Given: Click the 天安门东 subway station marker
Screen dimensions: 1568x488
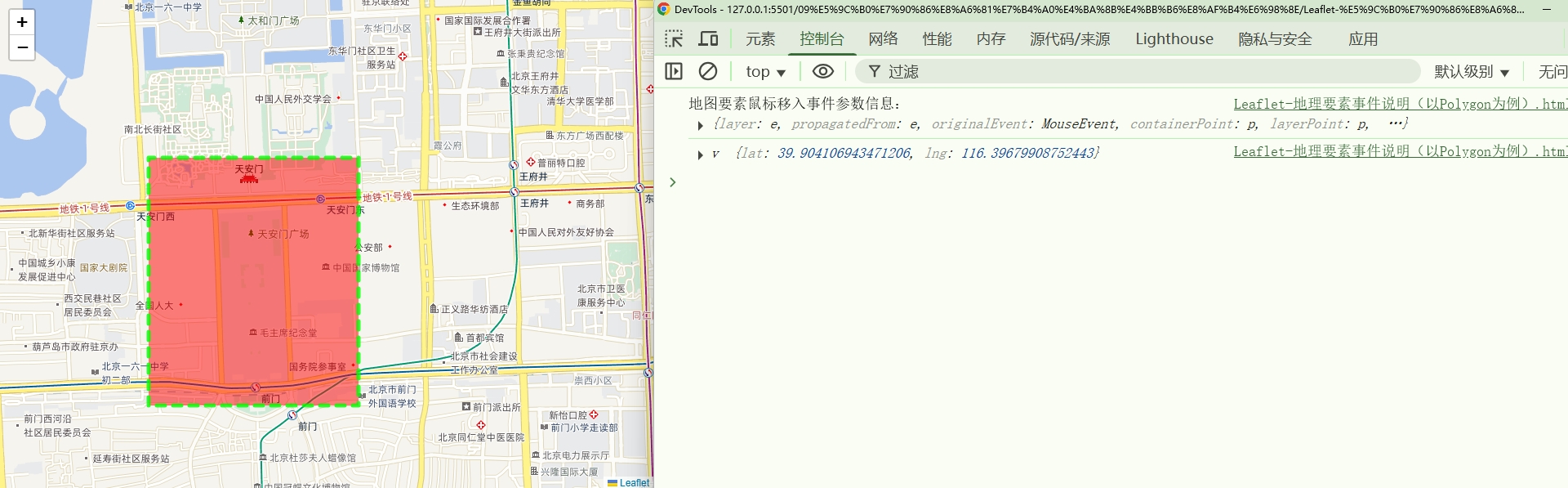Looking at the screenshot, I should 320,199.
